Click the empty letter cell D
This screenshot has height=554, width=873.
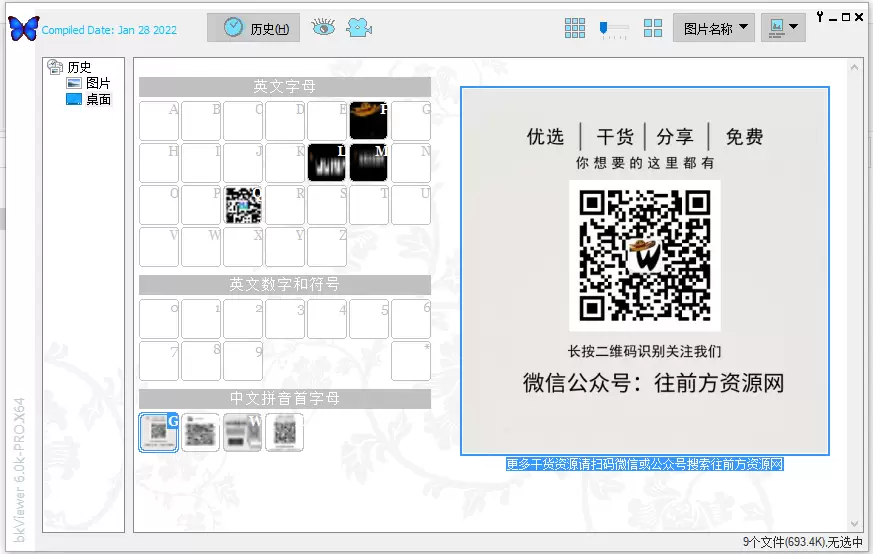click(x=285, y=120)
